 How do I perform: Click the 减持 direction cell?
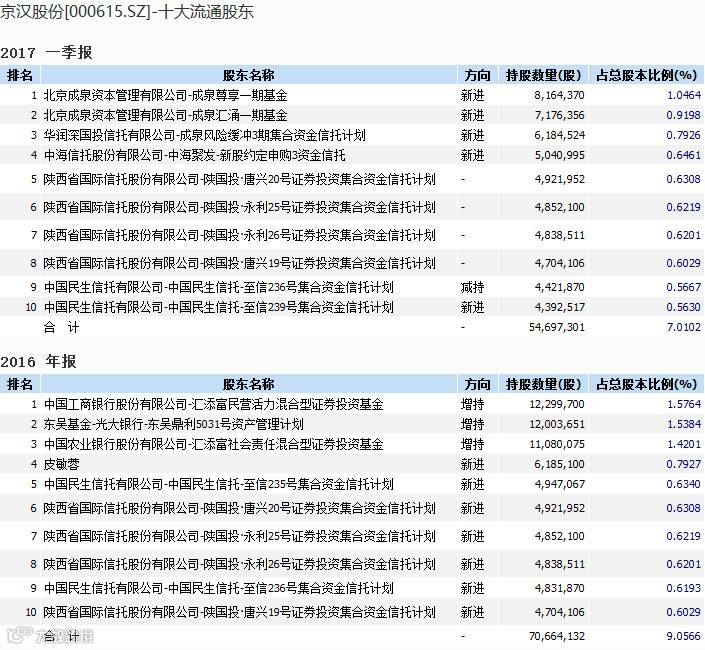tap(472, 287)
